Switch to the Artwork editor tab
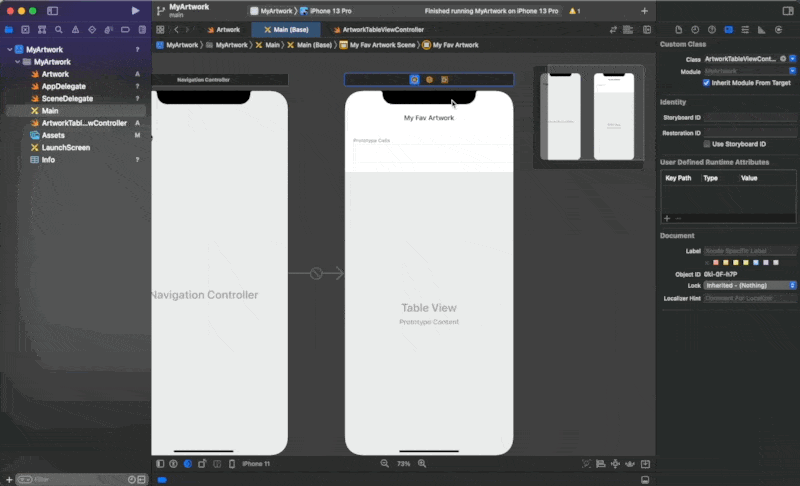This screenshot has width=800, height=486. pos(223,30)
